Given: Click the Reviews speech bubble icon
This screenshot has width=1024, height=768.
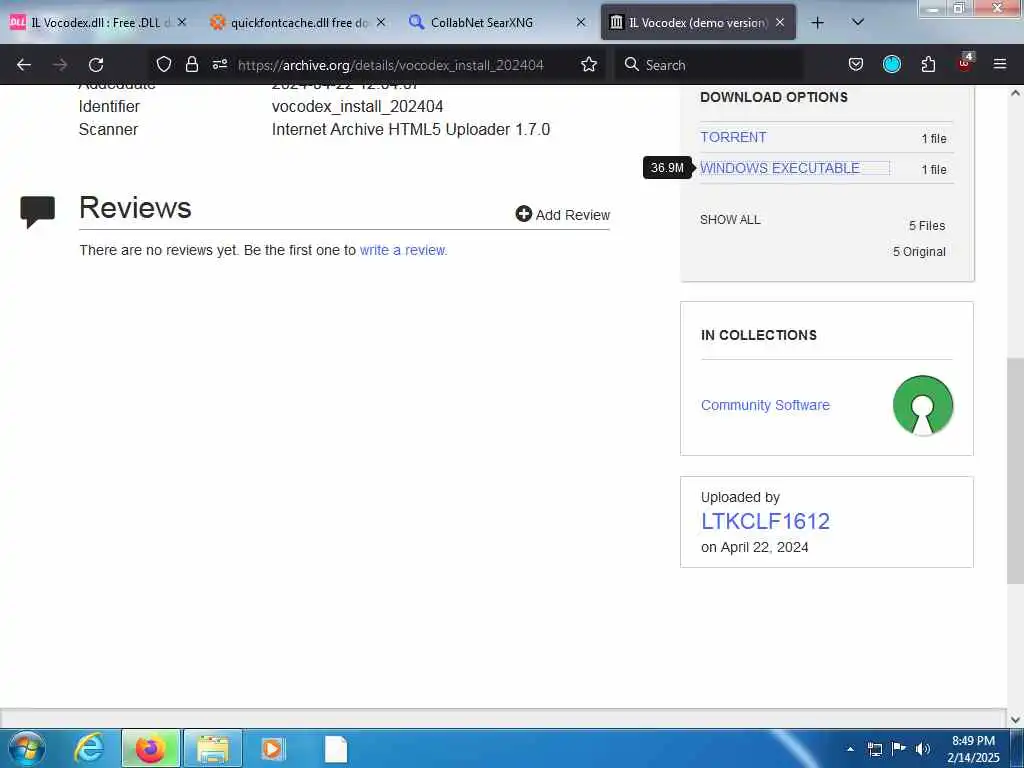Looking at the screenshot, I should click(x=37, y=212).
